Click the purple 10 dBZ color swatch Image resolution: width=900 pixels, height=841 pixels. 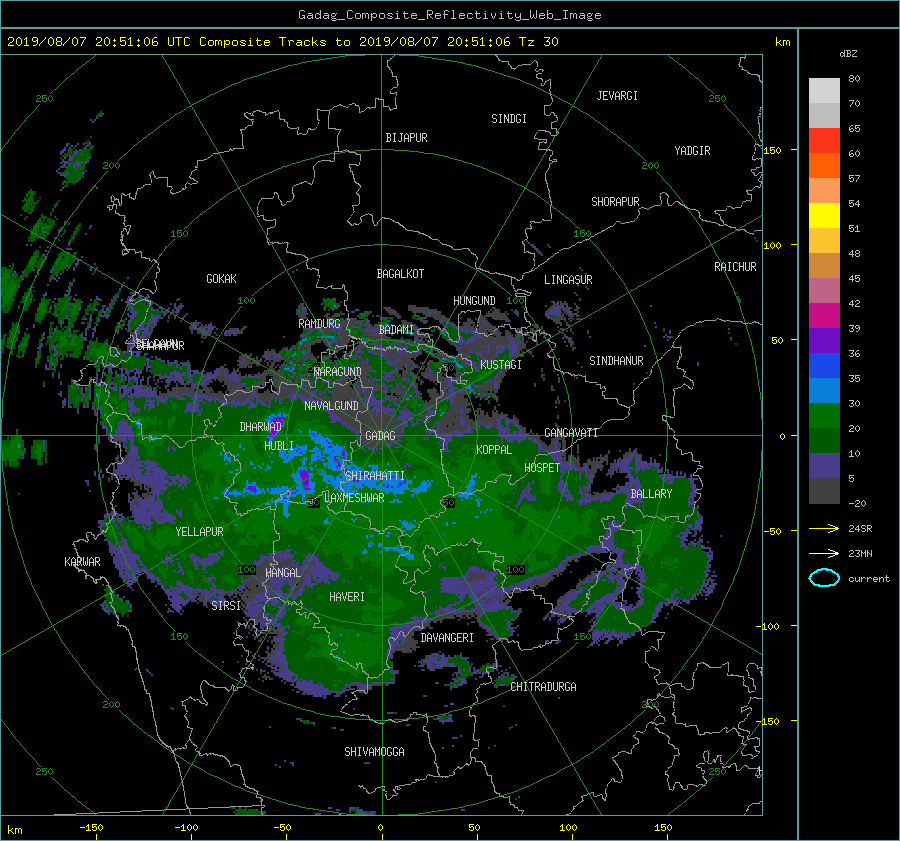[824, 465]
